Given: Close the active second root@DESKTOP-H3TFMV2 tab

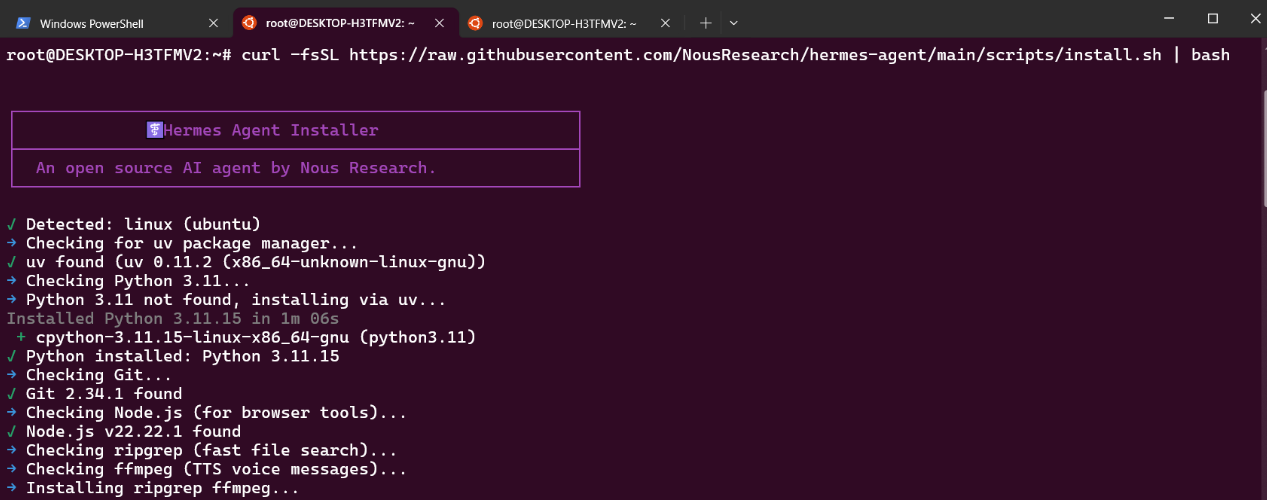Looking at the screenshot, I should click(439, 22).
